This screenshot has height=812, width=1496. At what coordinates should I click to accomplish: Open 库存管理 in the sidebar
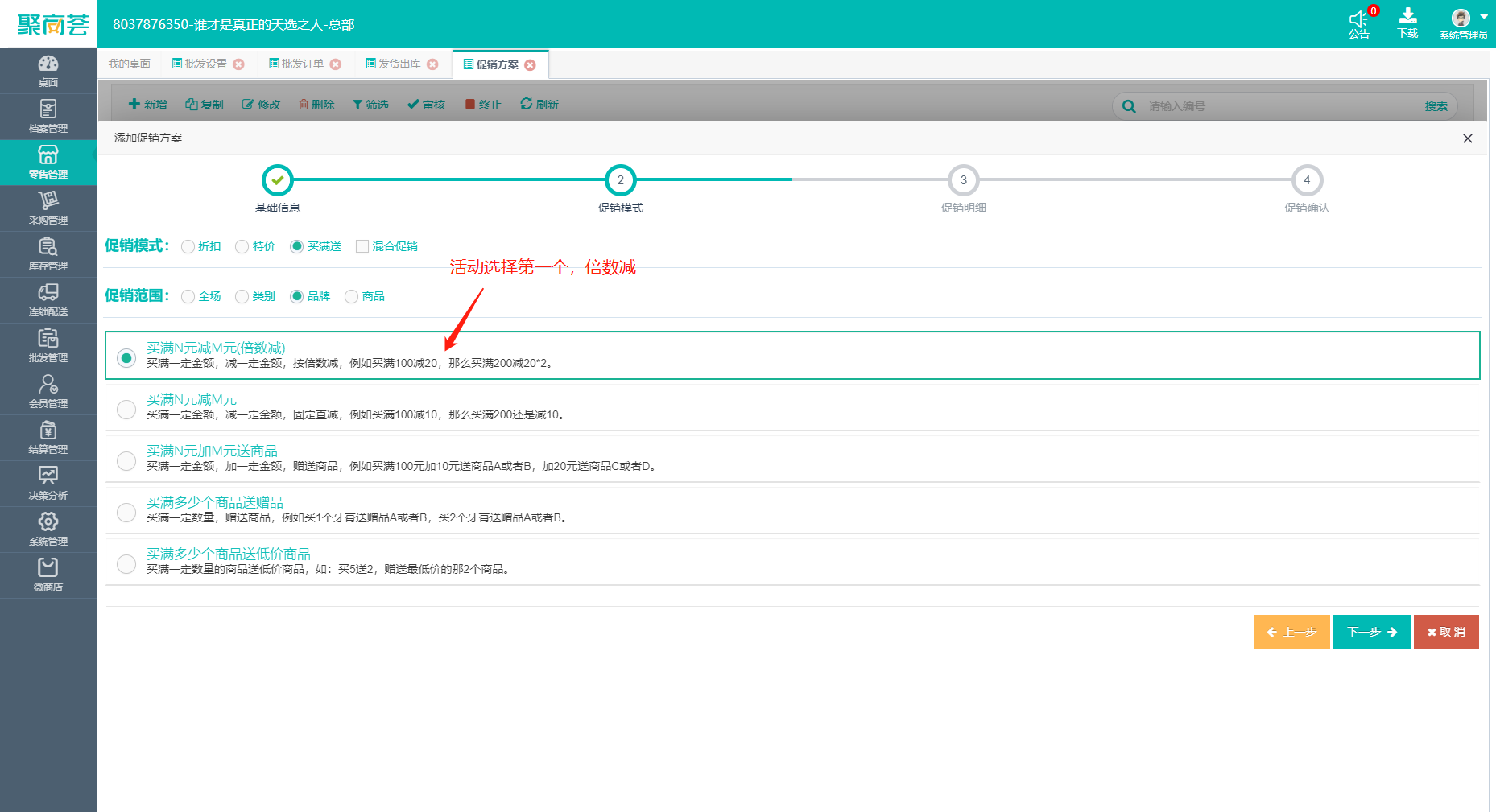pyautogui.click(x=48, y=254)
